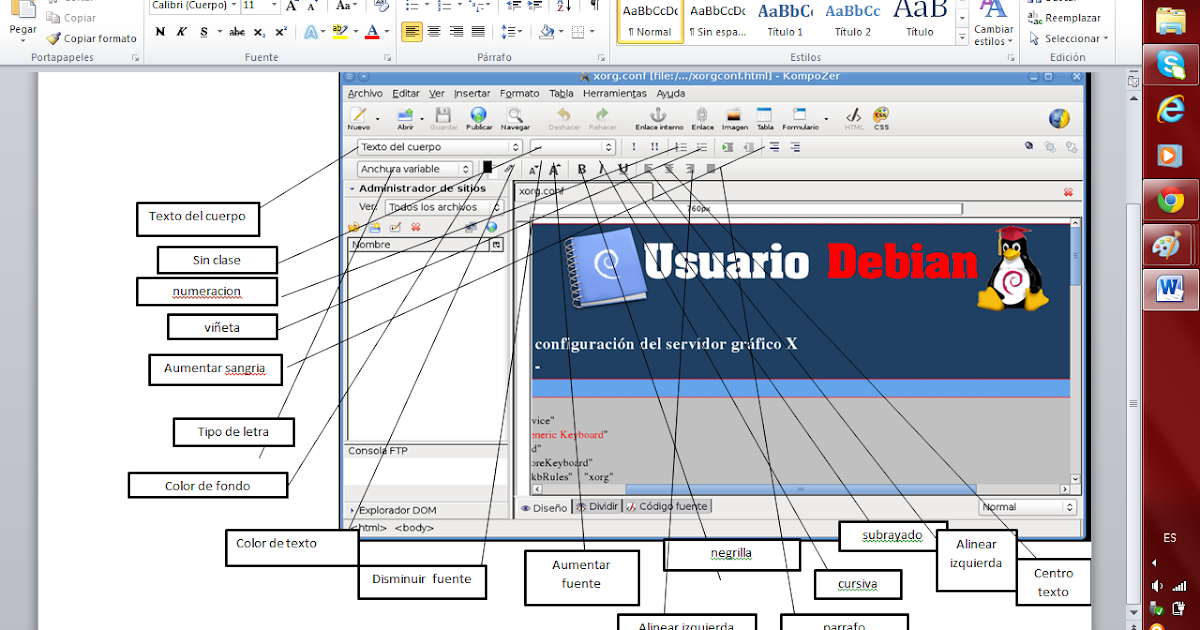Image resolution: width=1200 pixels, height=630 pixels.
Task: Apply the Título 1 style in Word
Action: point(785,22)
